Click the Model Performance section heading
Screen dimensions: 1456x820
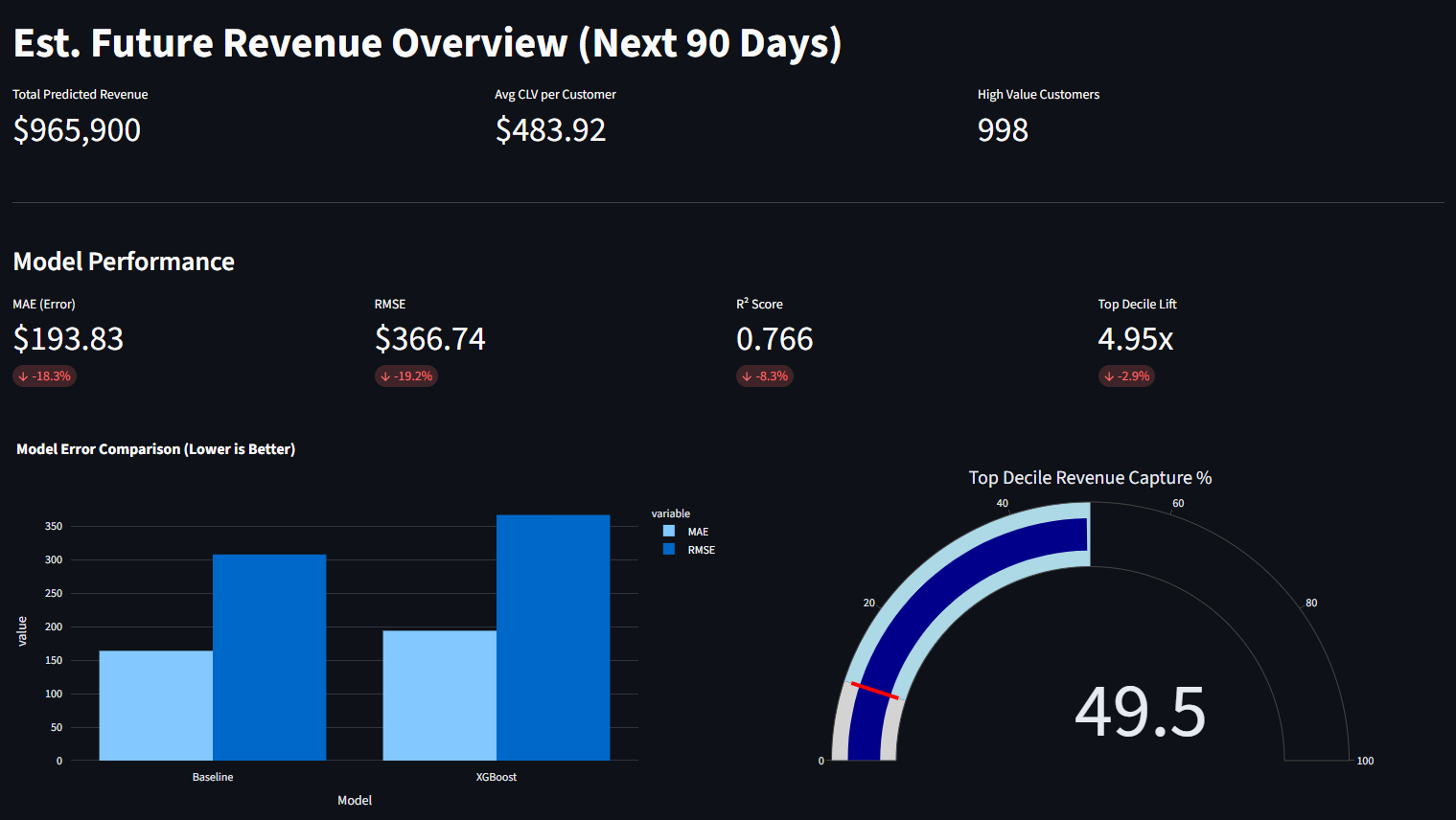124,261
